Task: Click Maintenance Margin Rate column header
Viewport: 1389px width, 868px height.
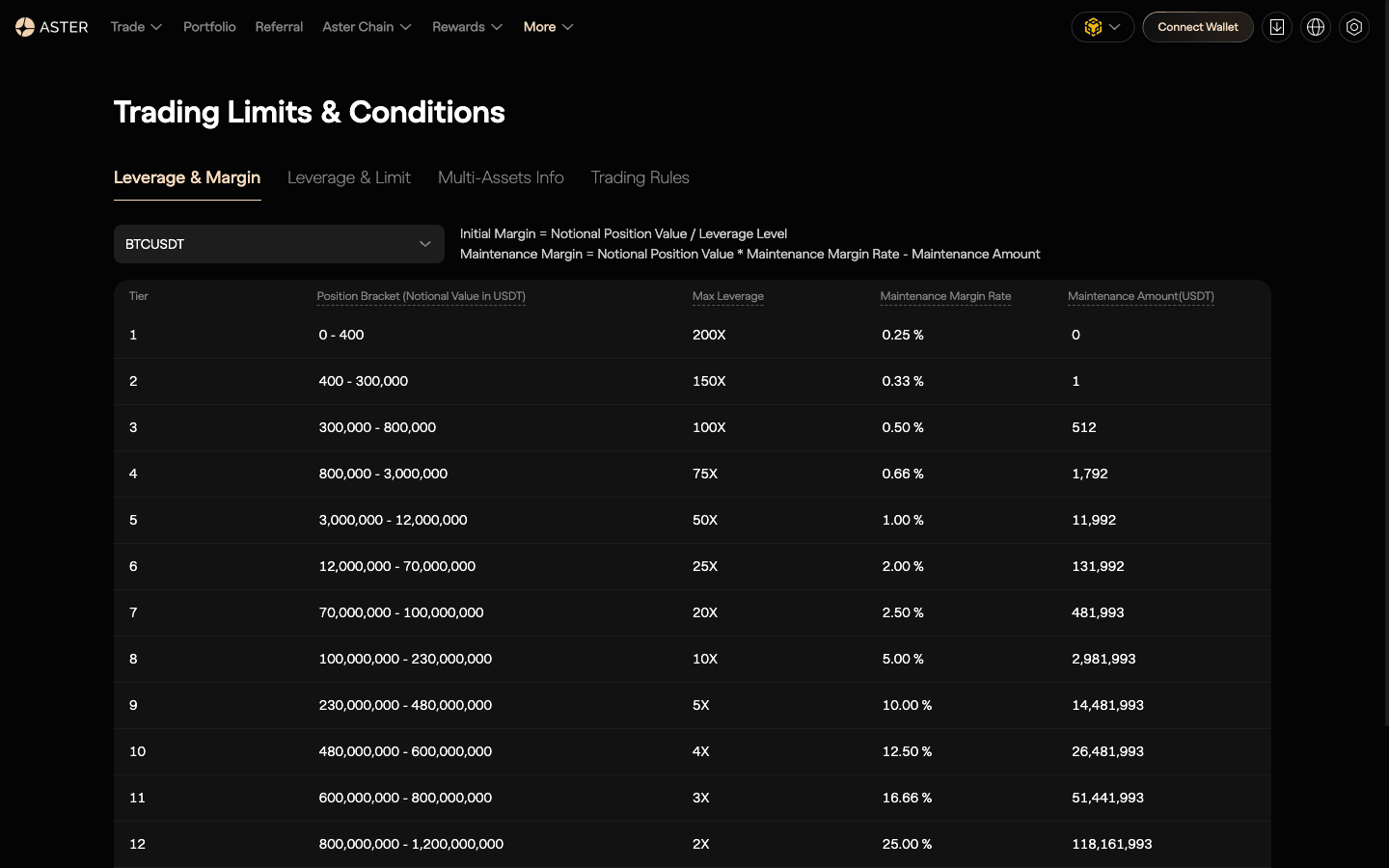Action: pos(945,296)
